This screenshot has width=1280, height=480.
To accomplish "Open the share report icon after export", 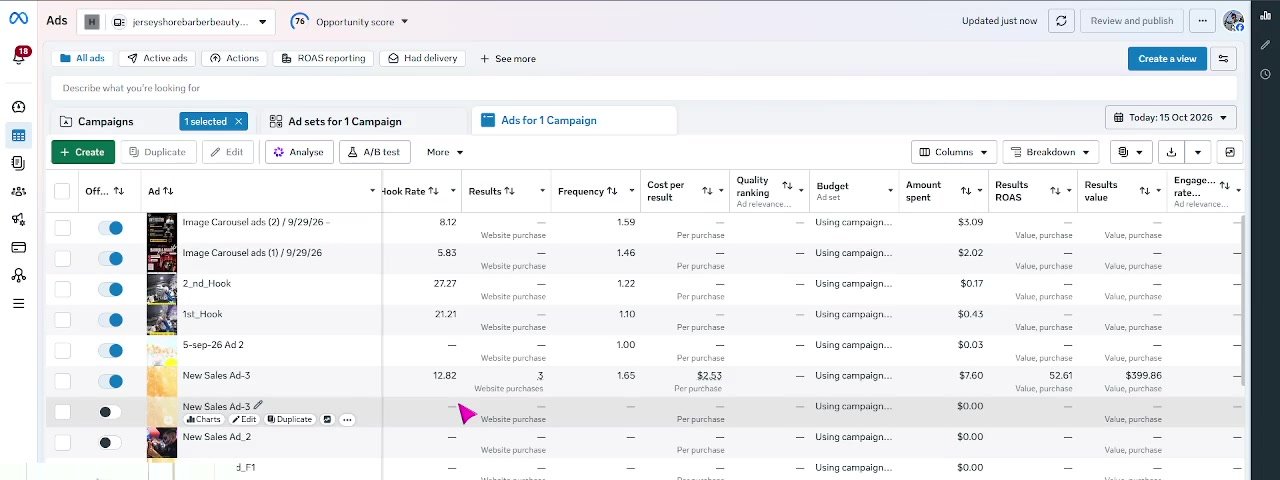I will (1230, 152).
